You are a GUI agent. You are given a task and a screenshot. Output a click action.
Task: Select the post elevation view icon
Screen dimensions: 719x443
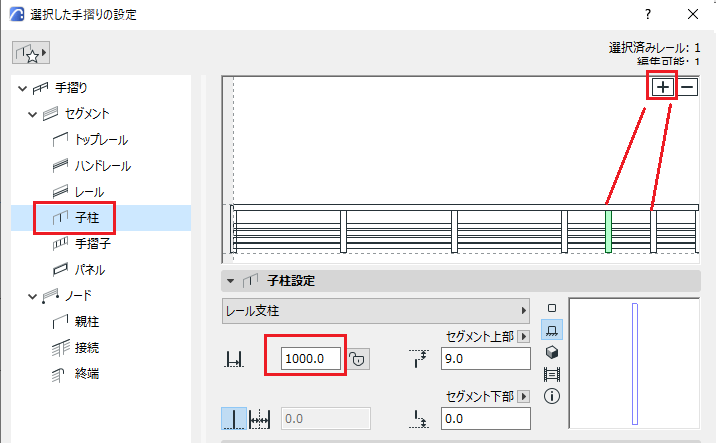(552, 330)
